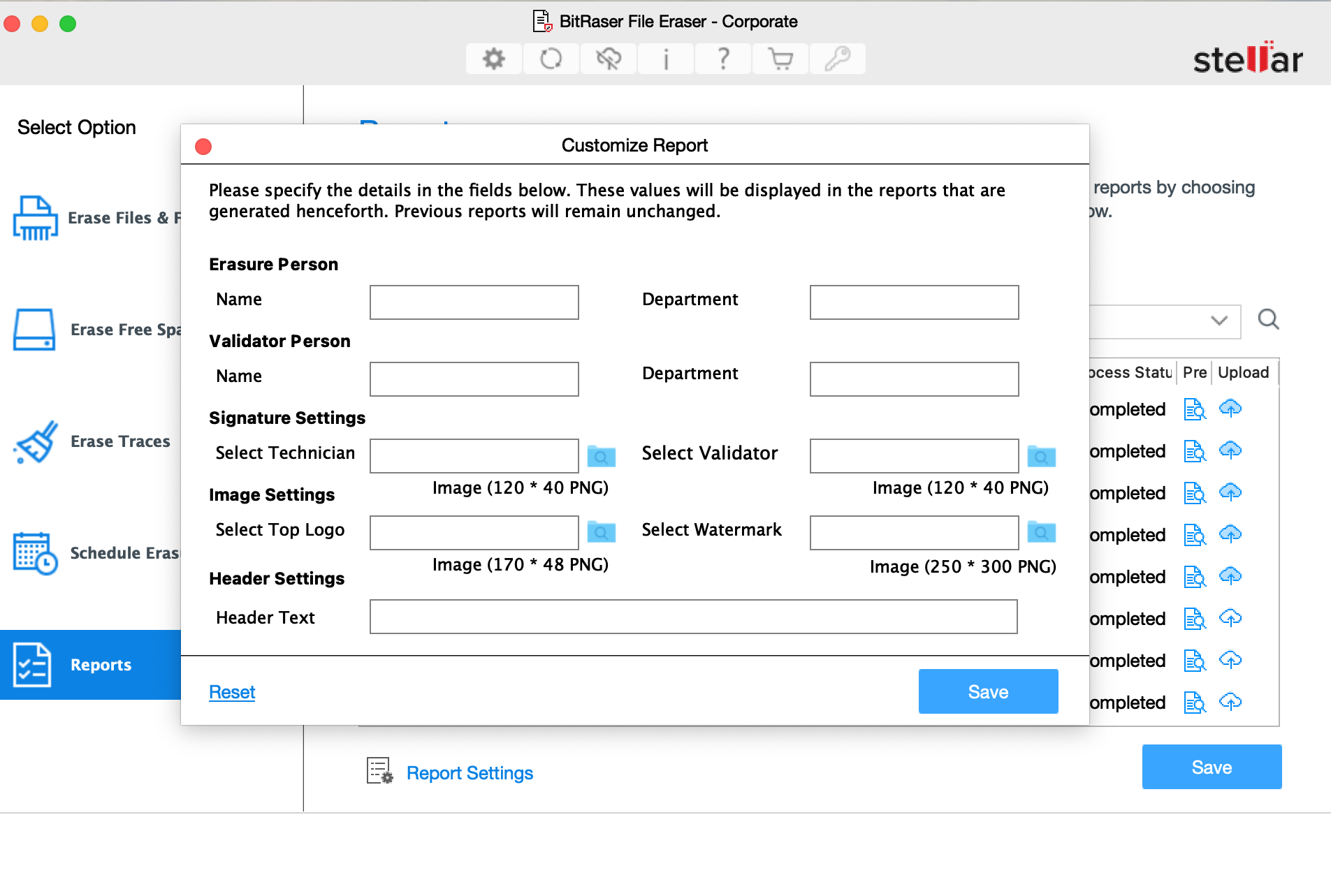Upload report in third completed row
This screenshot has height=896, width=1331.
[x=1230, y=492]
